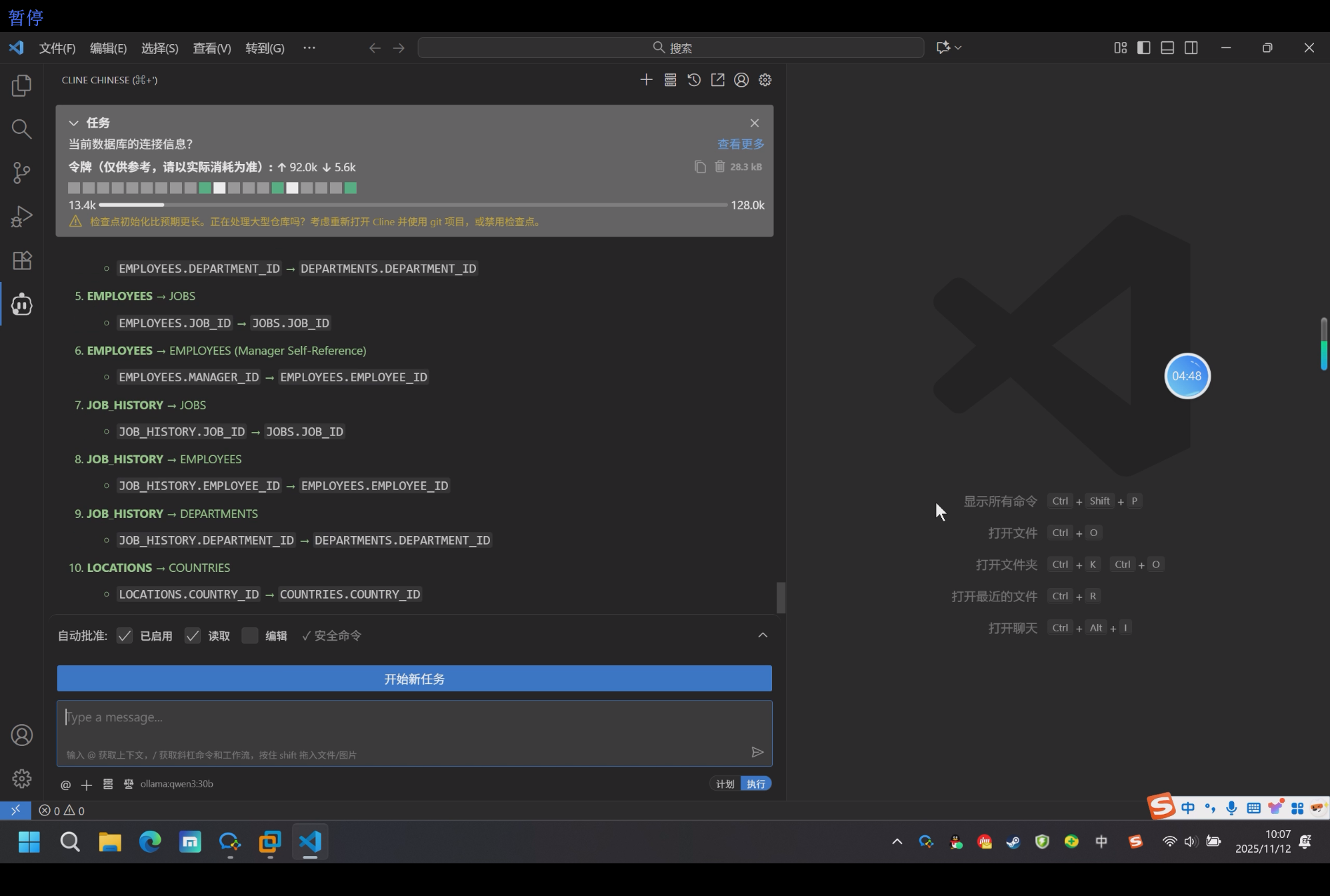
Task: Collapse the auto-approve section chevron
Action: tap(763, 635)
